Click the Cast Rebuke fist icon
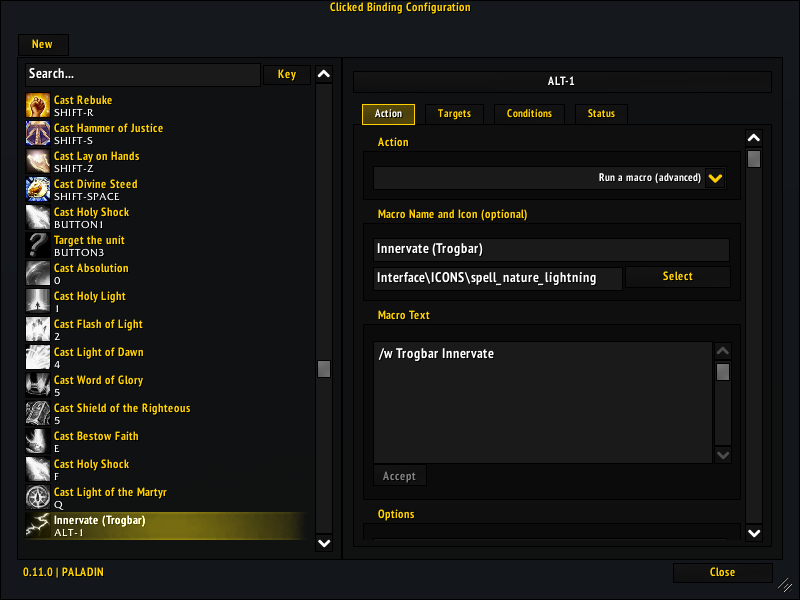This screenshot has height=600, width=800. tap(38, 105)
